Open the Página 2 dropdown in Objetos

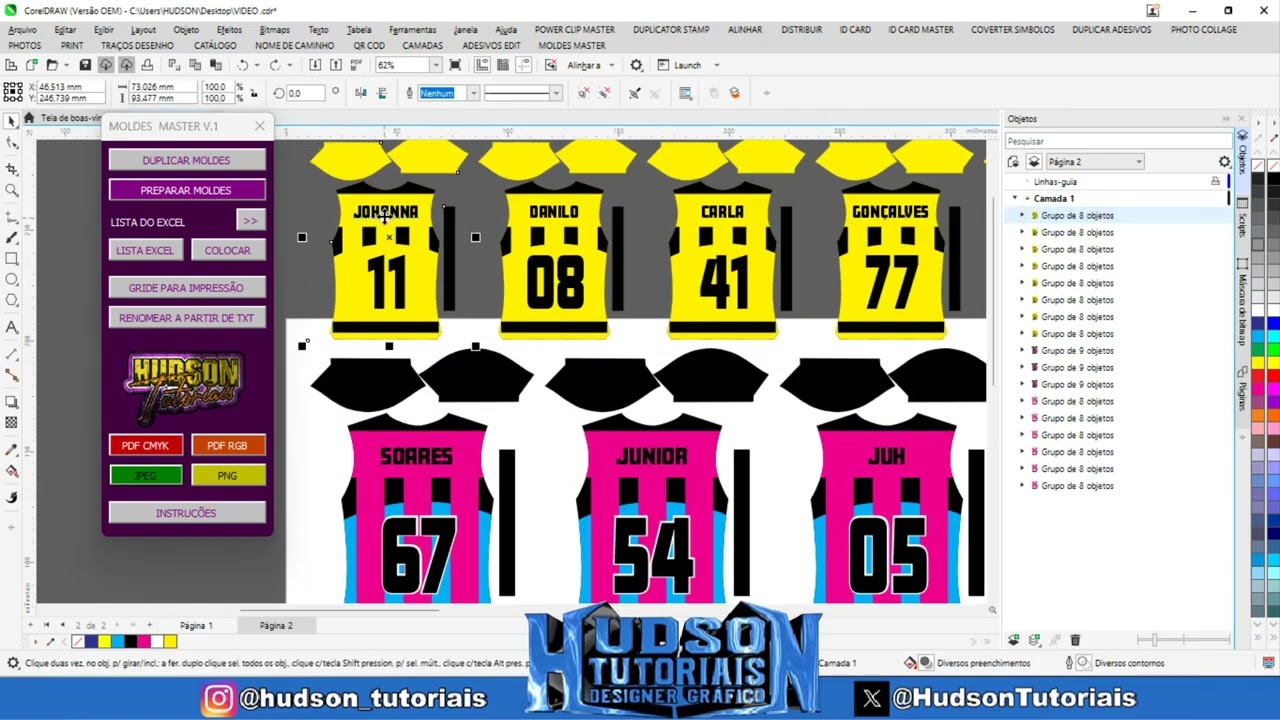(x=1094, y=162)
